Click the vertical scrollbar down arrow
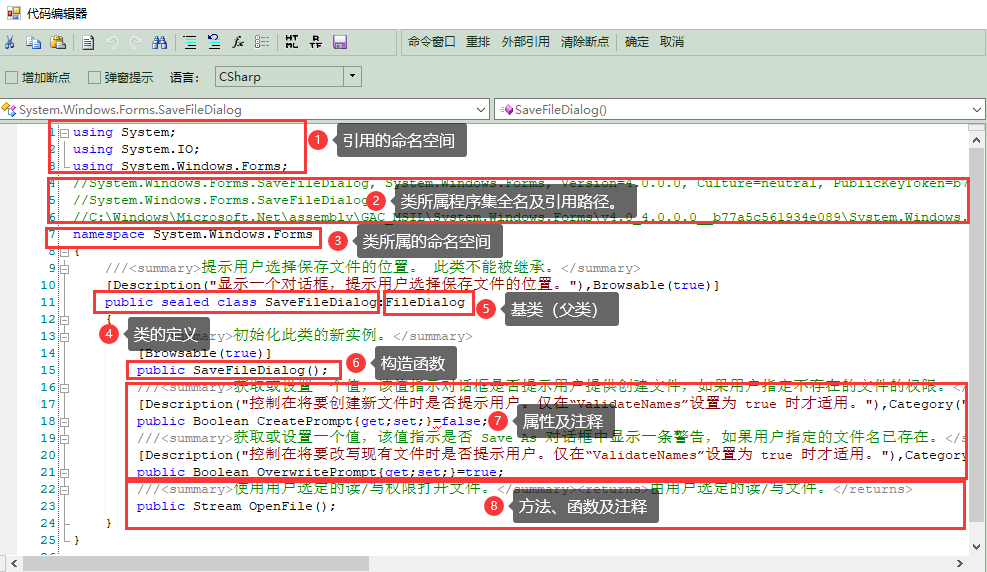 976,546
